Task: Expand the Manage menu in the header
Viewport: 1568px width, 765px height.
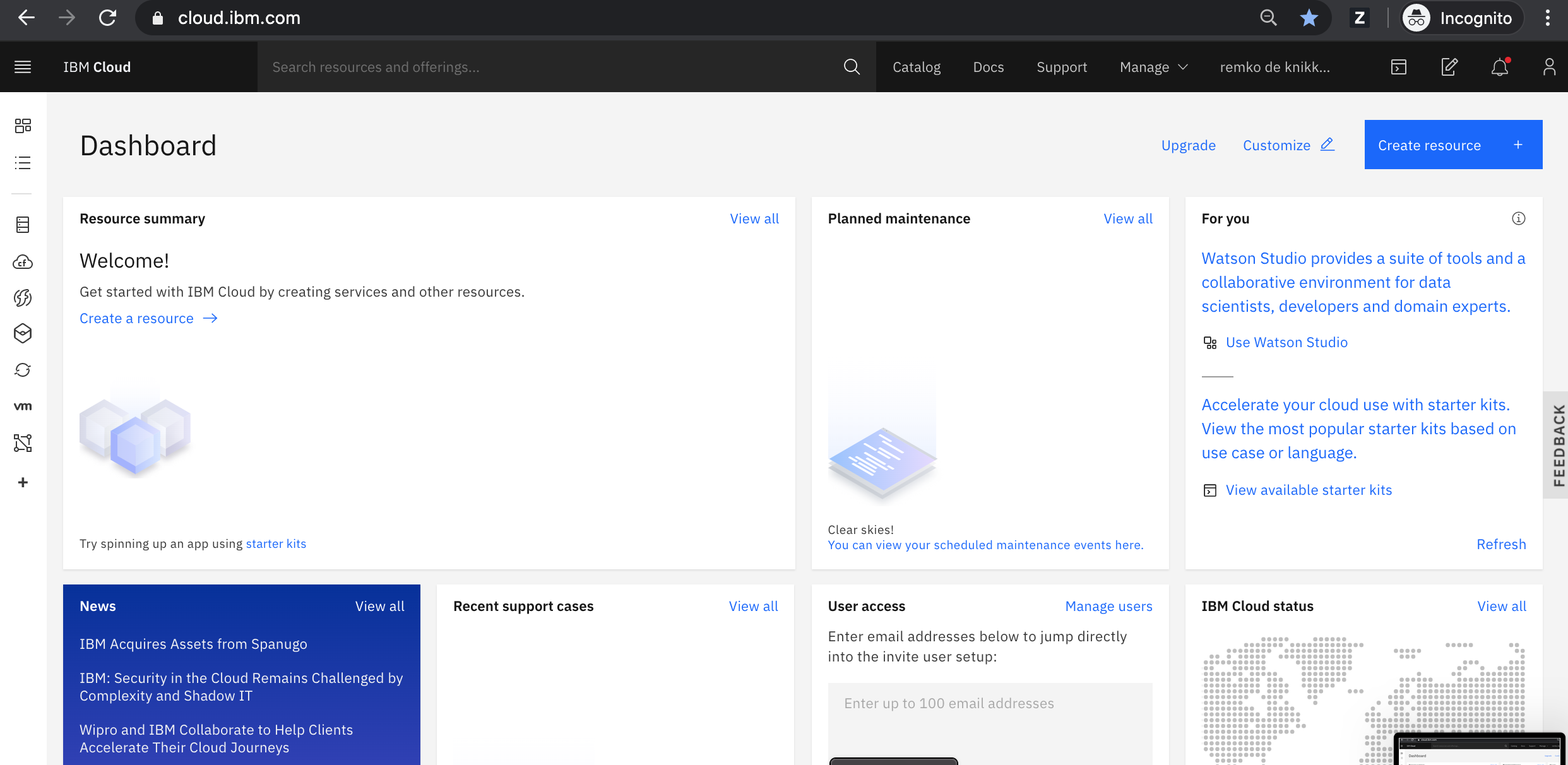Action: tap(1153, 67)
